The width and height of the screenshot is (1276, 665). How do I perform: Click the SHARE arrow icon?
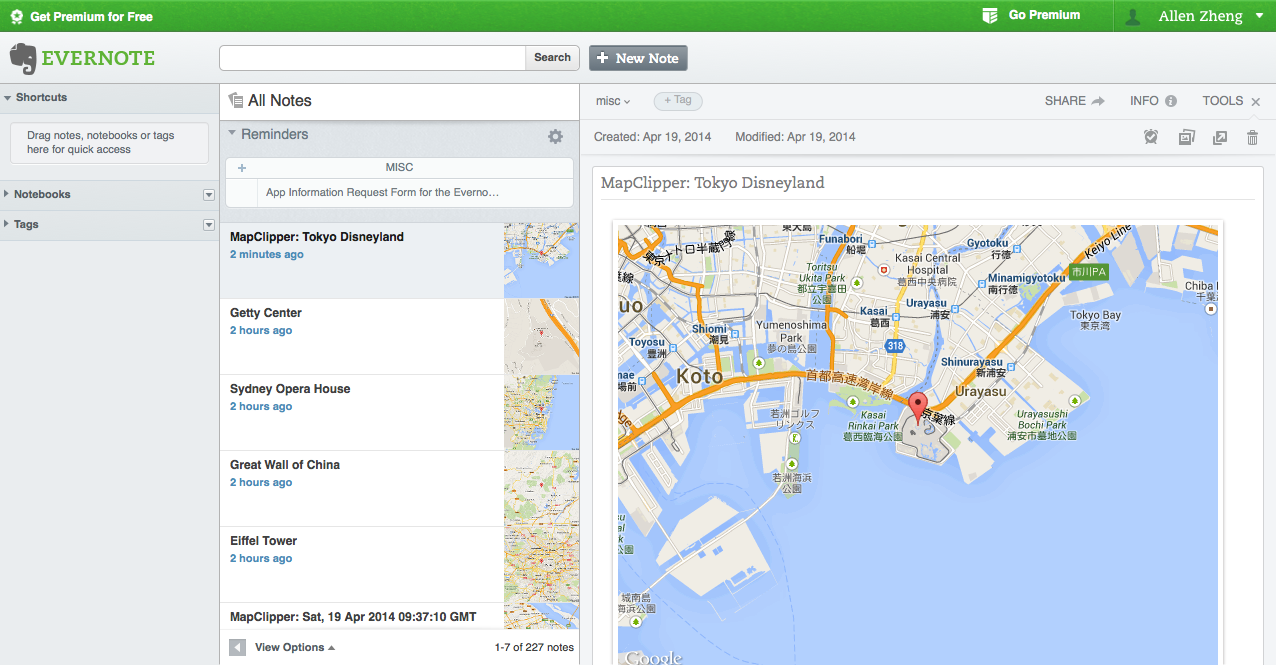coord(1098,101)
